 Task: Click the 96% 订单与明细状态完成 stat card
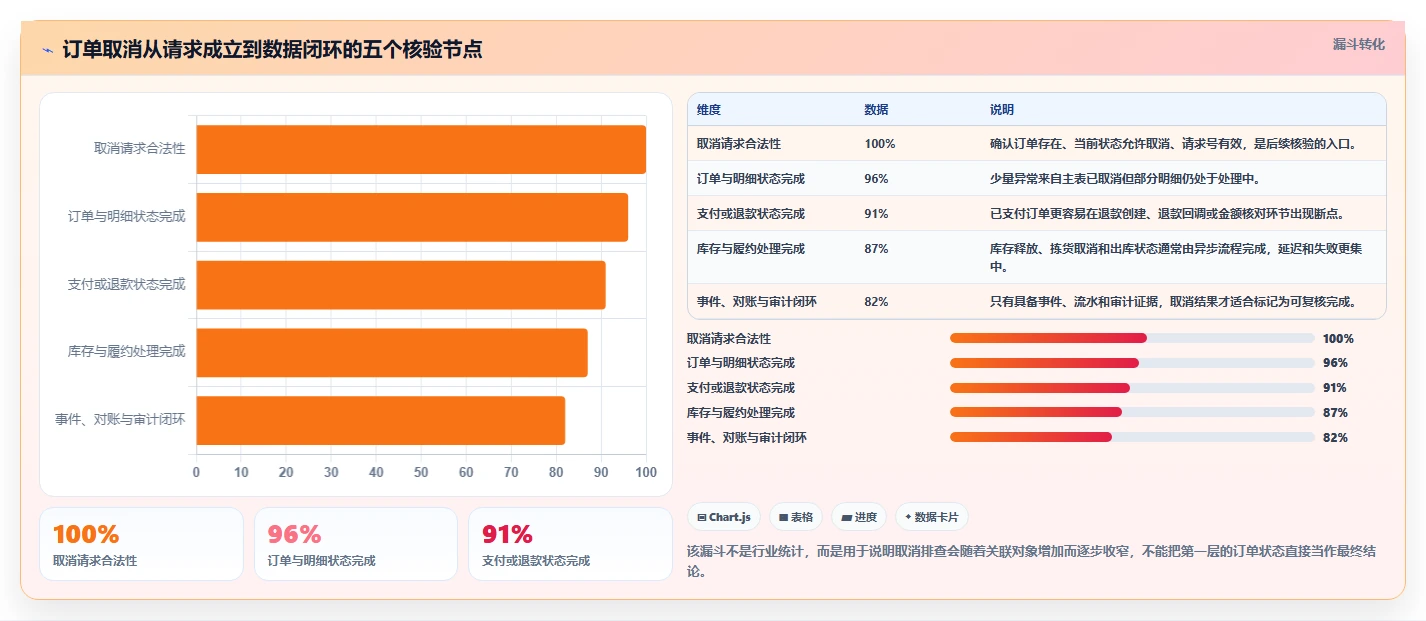pyautogui.click(x=356, y=544)
